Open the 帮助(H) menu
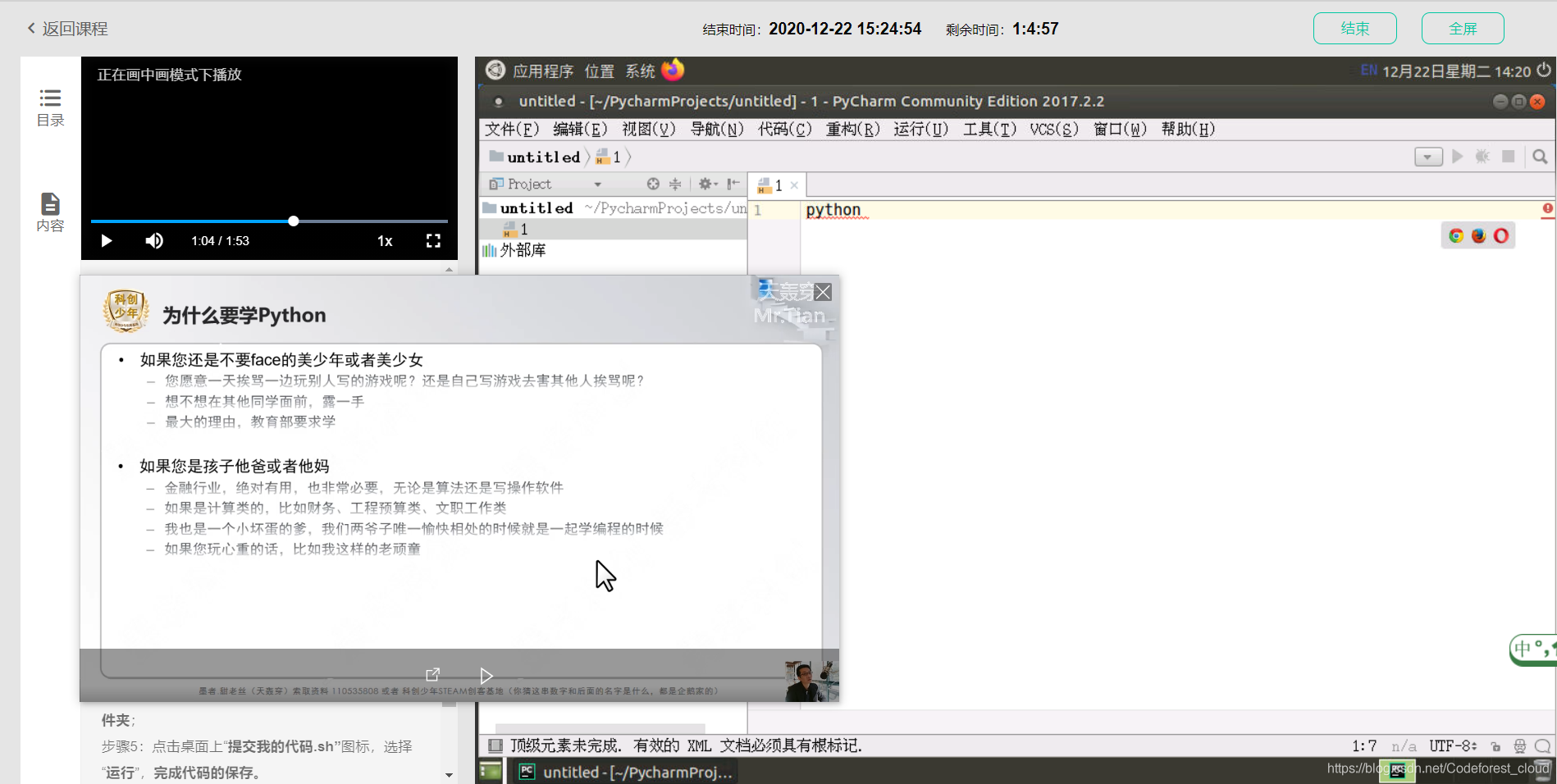1557x784 pixels. point(1188,130)
